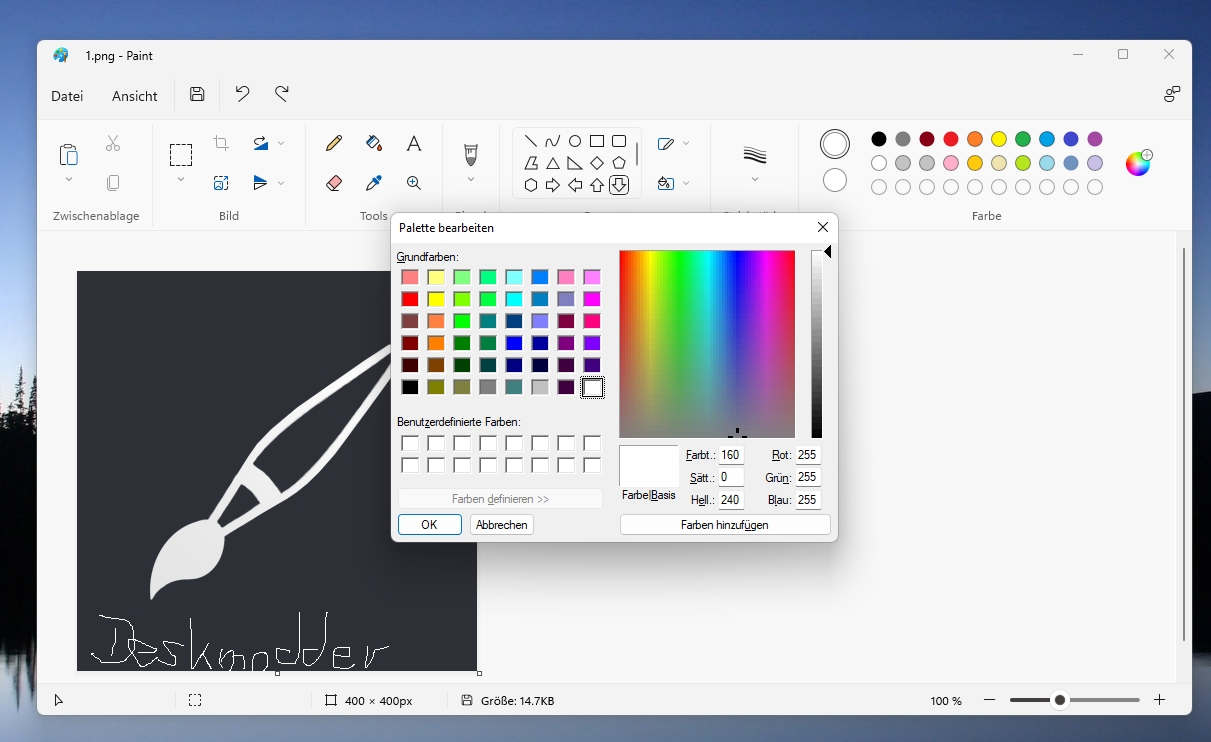Select the black swatch in the ribbon palette
The width and height of the screenshot is (1211, 742).
click(x=879, y=139)
